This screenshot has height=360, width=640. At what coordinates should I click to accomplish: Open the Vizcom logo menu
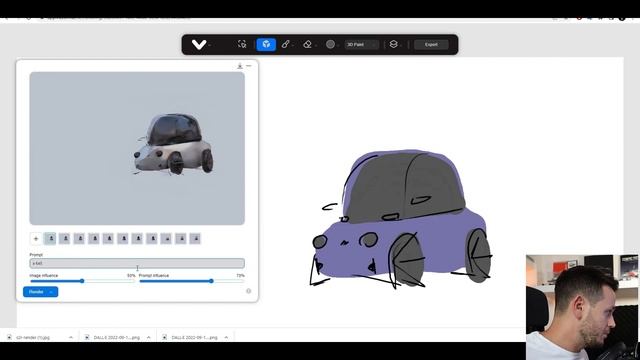point(199,44)
